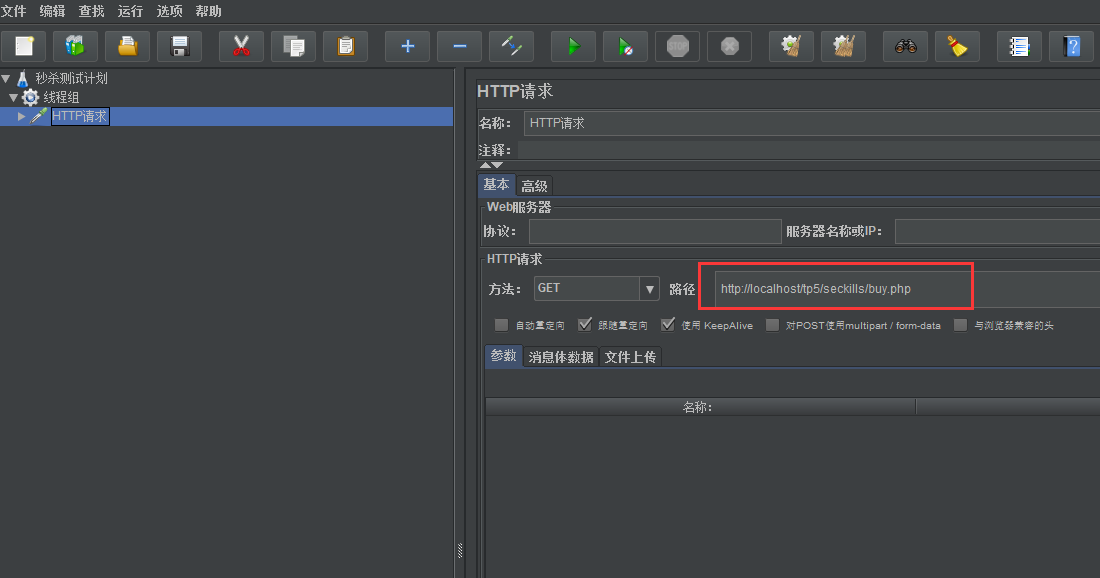Copy the selected element icon

tap(293, 46)
